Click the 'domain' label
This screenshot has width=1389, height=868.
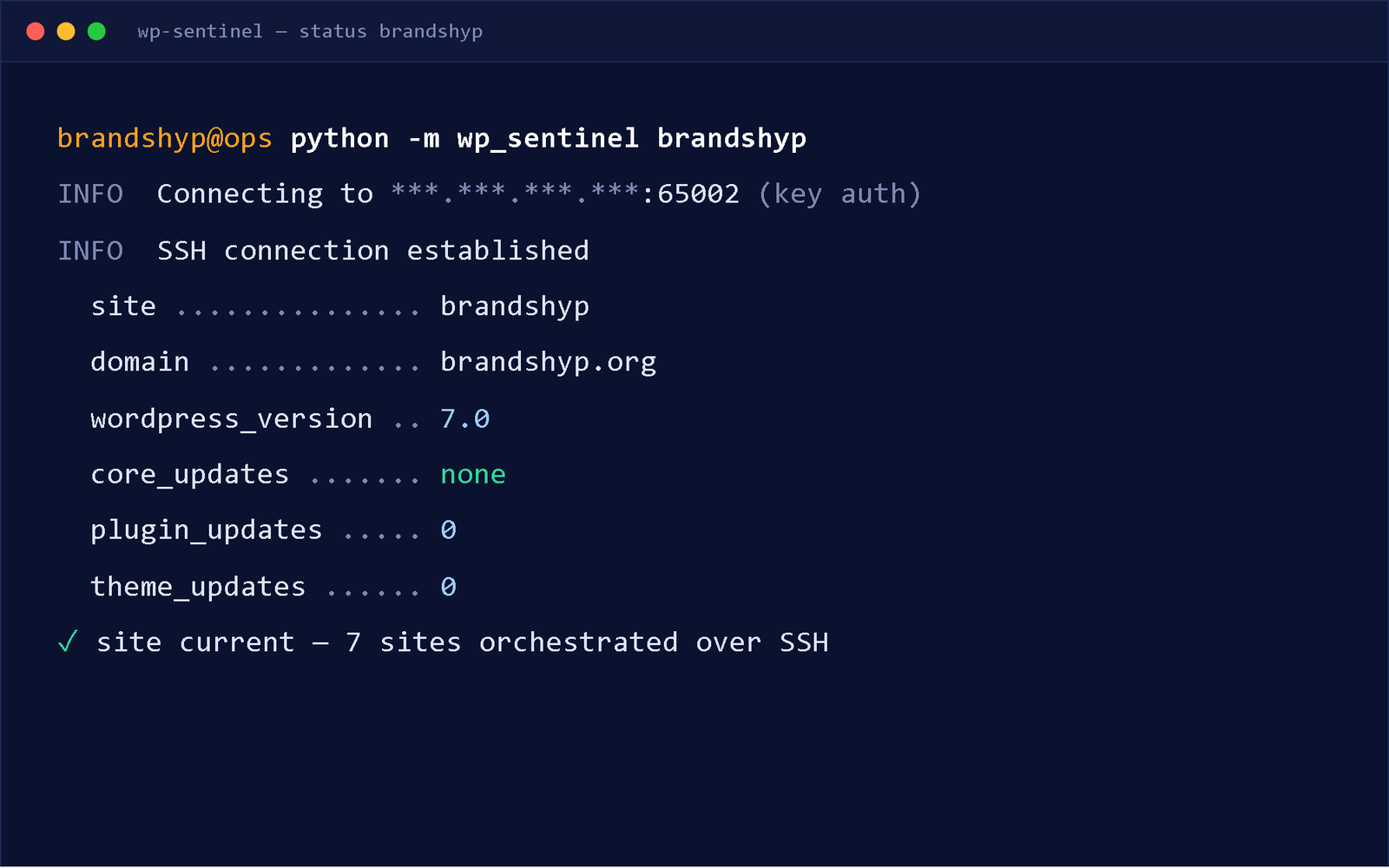coord(140,362)
